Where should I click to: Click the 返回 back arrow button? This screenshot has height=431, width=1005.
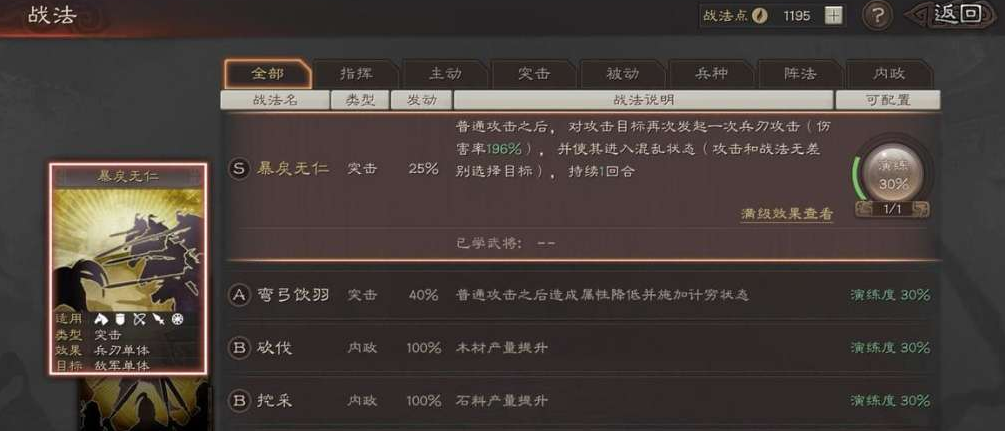(954, 15)
